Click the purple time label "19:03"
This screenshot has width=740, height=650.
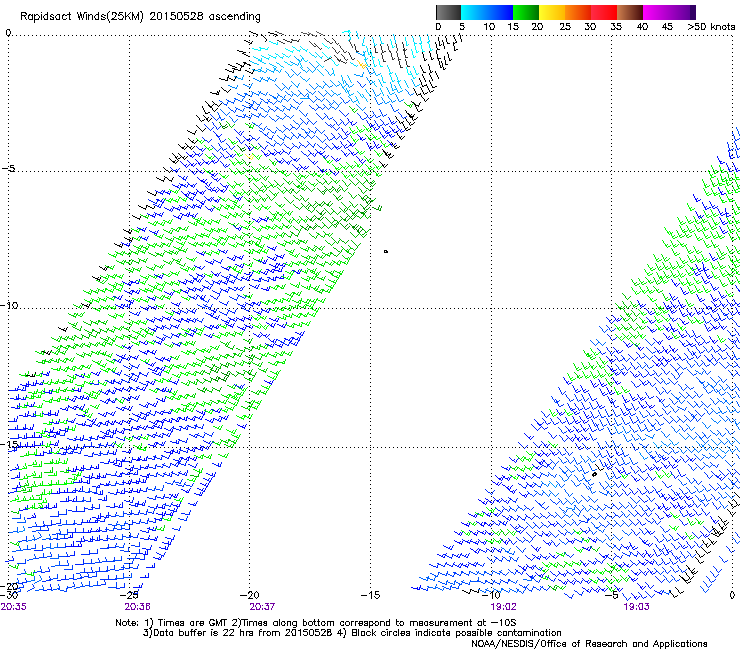(636, 607)
